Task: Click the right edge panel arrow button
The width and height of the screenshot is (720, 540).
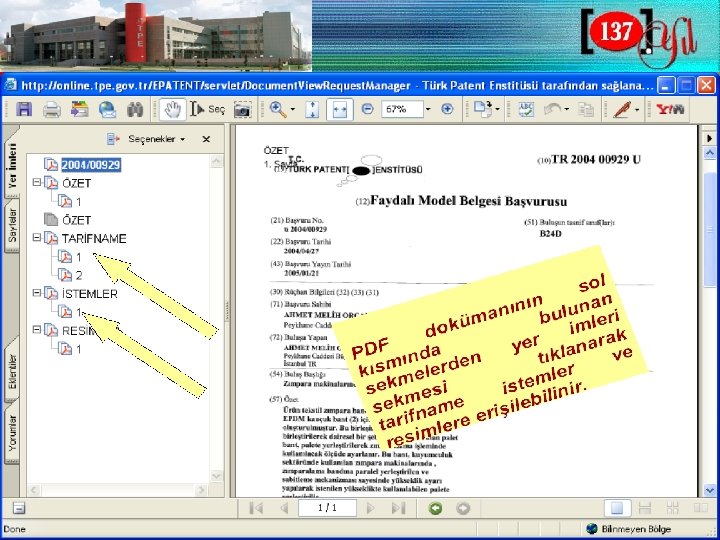Action: point(709,138)
